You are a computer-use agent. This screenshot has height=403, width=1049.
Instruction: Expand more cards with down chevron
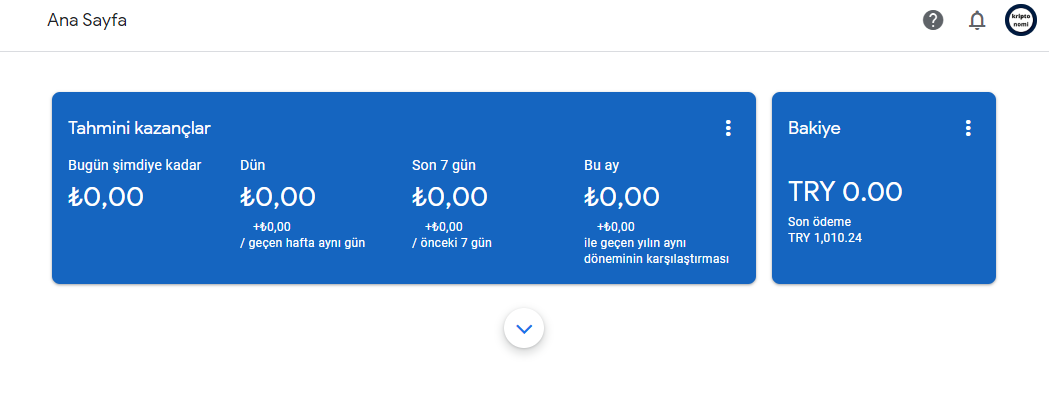tap(524, 328)
